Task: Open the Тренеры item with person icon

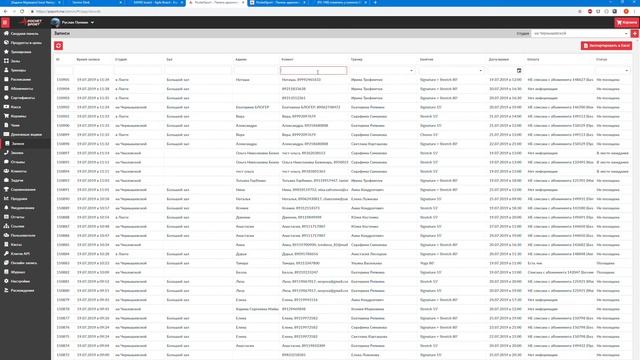Action: [25, 70]
